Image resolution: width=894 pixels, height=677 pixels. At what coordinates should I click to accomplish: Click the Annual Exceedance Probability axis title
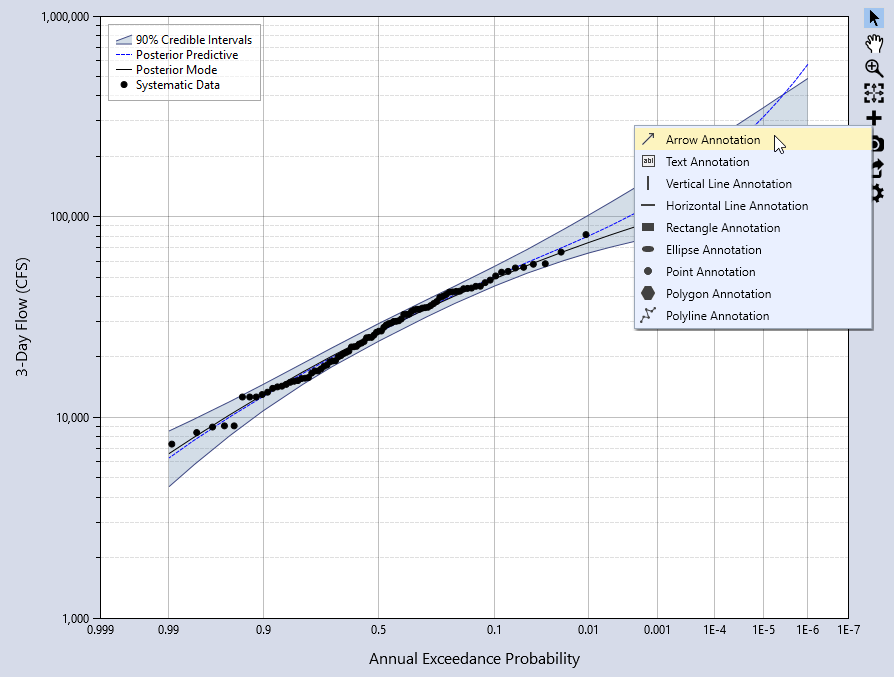(x=474, y=659)
